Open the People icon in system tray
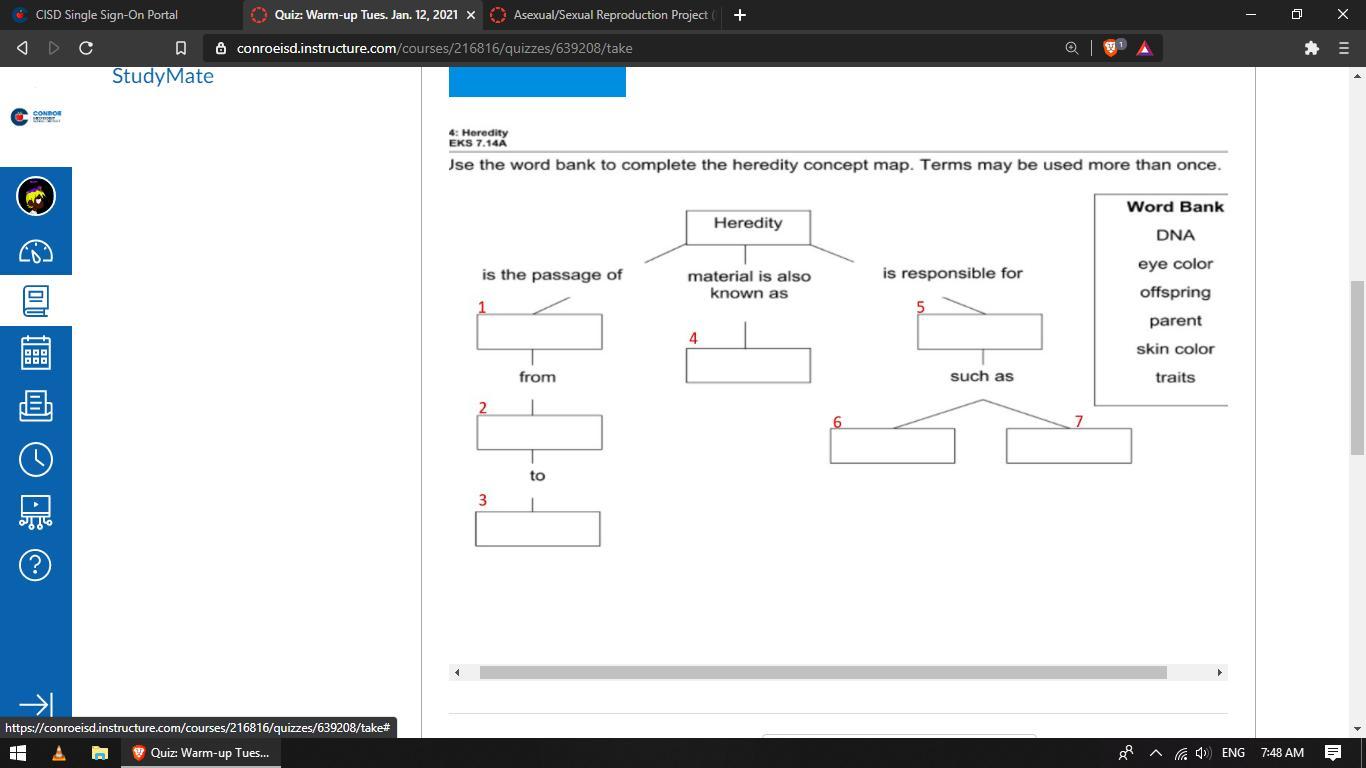 point(1126,753)
